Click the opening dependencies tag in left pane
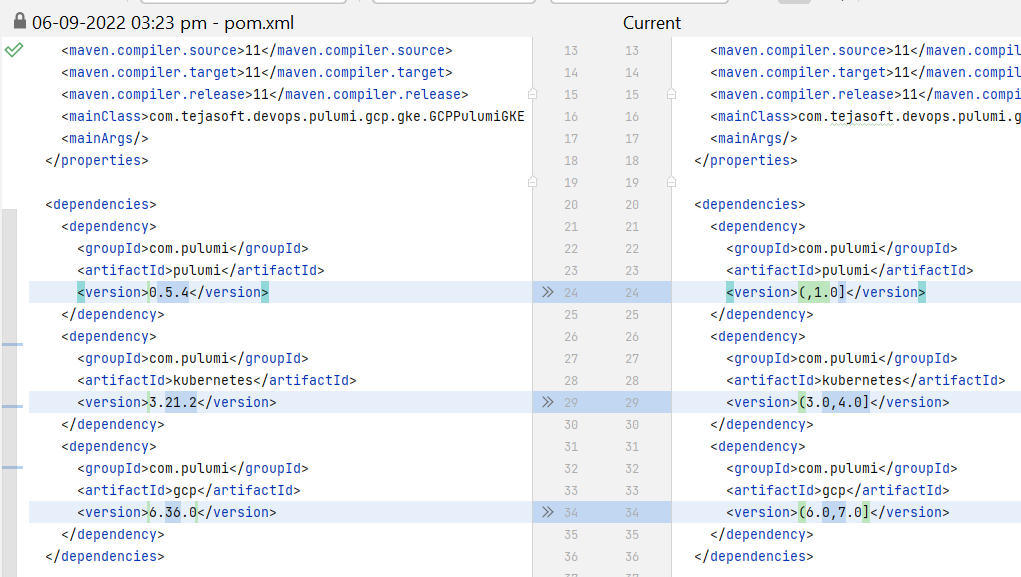Image resolution: width=1021 pixels, height=577 pixels. click(101, 204)
